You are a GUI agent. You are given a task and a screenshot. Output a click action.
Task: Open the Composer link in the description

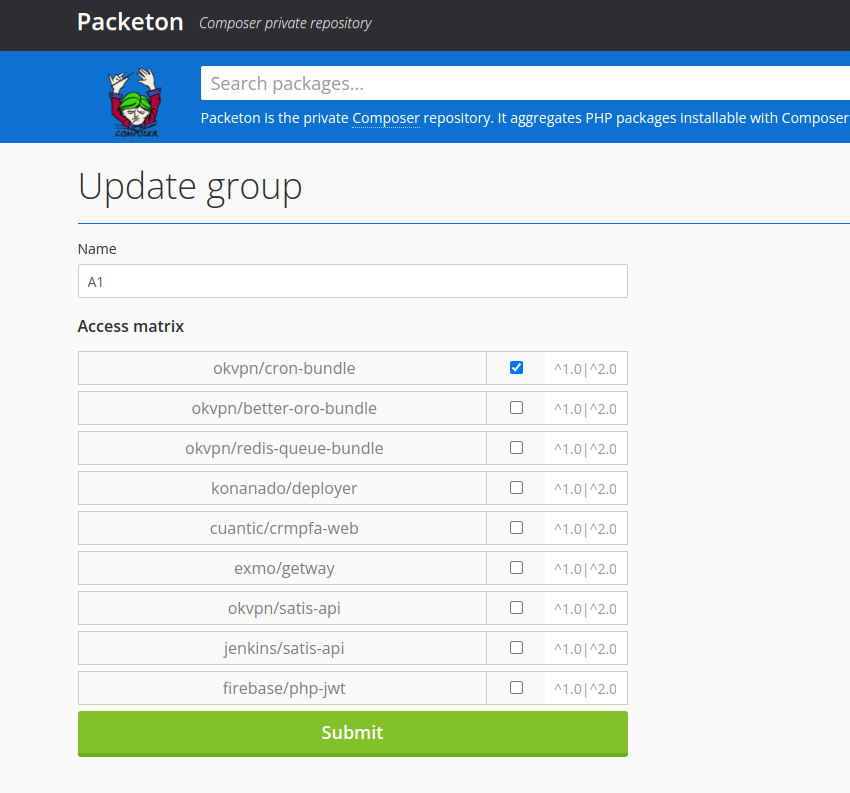pos(385,118)
